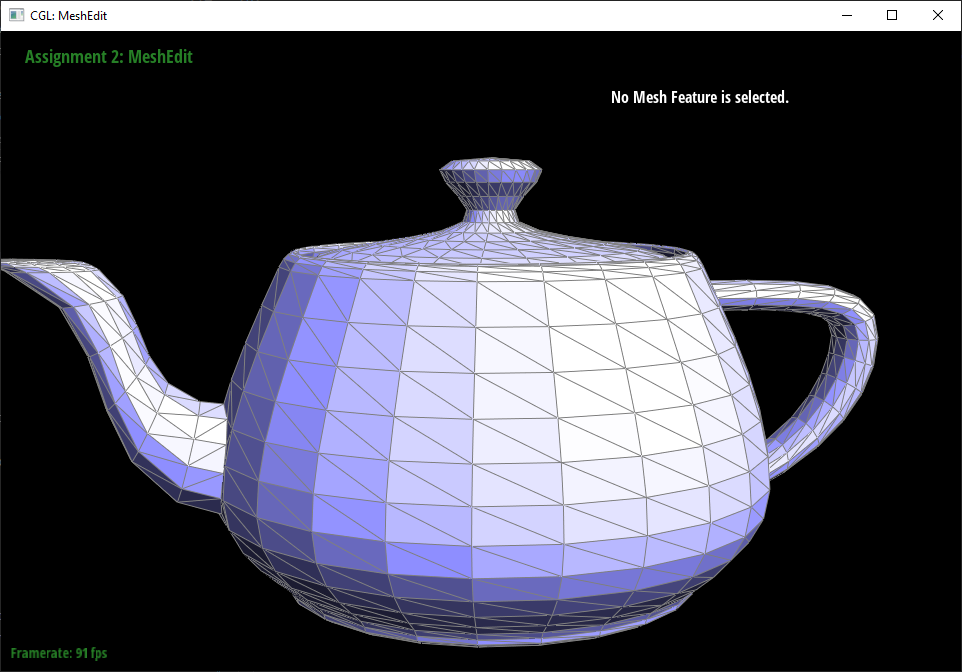The height and width of the screenshot is (672, 962).
Task: Click the rim edge where lid meets body
Action: coord(490,264)
